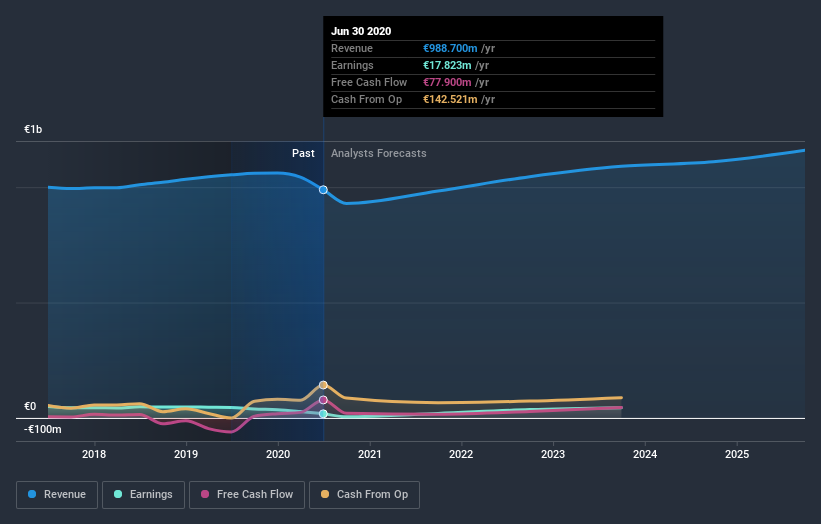Select the 2020 axis label
Image resolution: width=821 pixels, height=524 pixels.
click(x=278, y=454)
